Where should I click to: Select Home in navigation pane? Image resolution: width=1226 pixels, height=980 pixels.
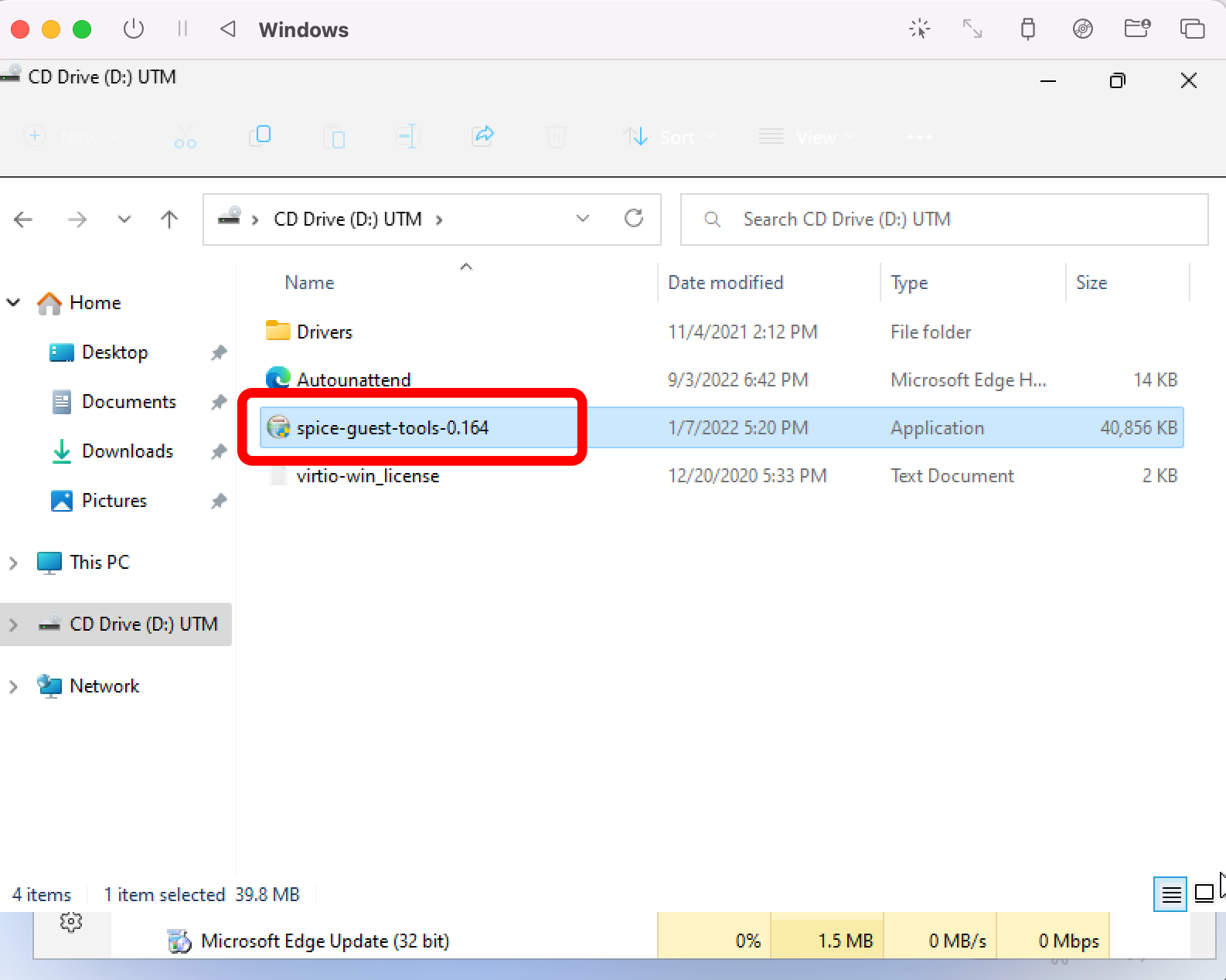click(x=95, y=302)
